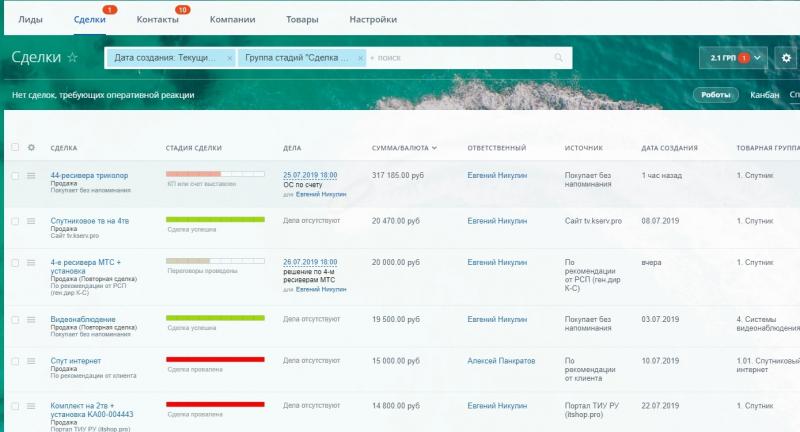
Task: Open deal 44-ресивера триколор
Action: tap(89, 175)
